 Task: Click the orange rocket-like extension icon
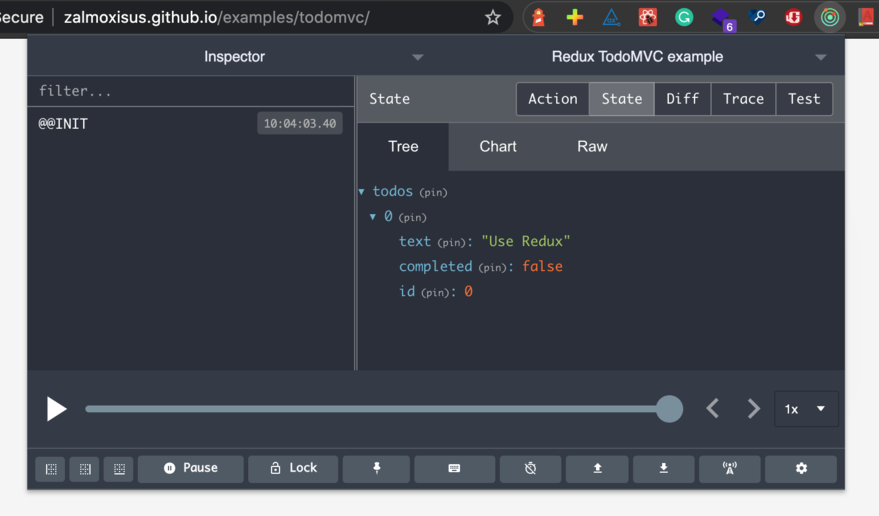pos(538,17)
